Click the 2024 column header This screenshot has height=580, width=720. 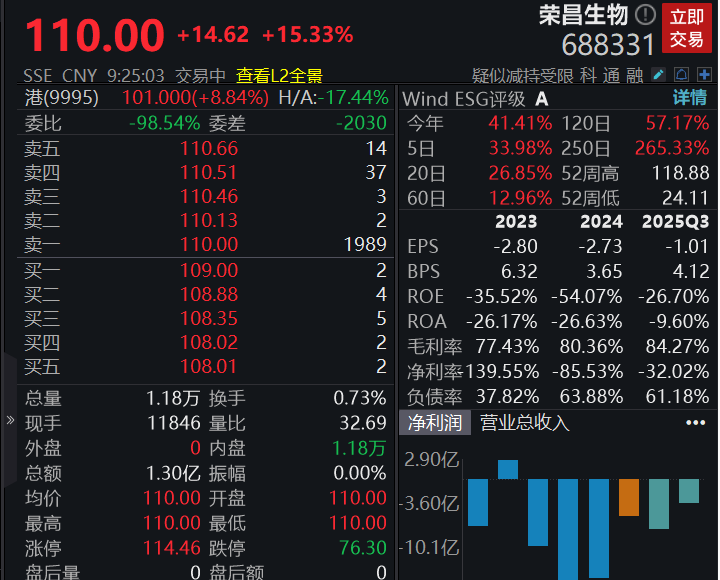(601, 222)
